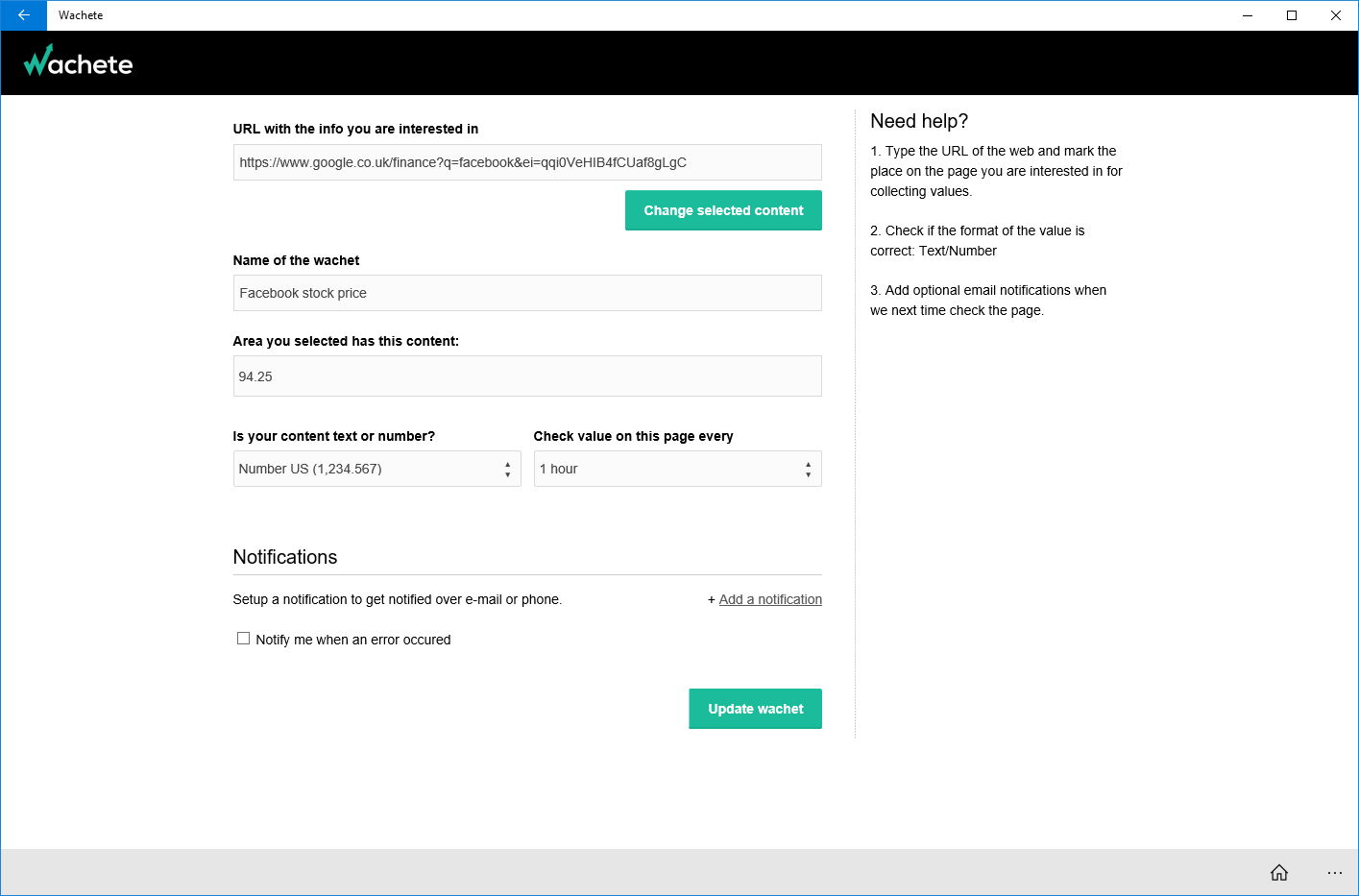This screenshot has width=1359, height=896.
Task: Focus the URL input field
Action: point(527,162)
